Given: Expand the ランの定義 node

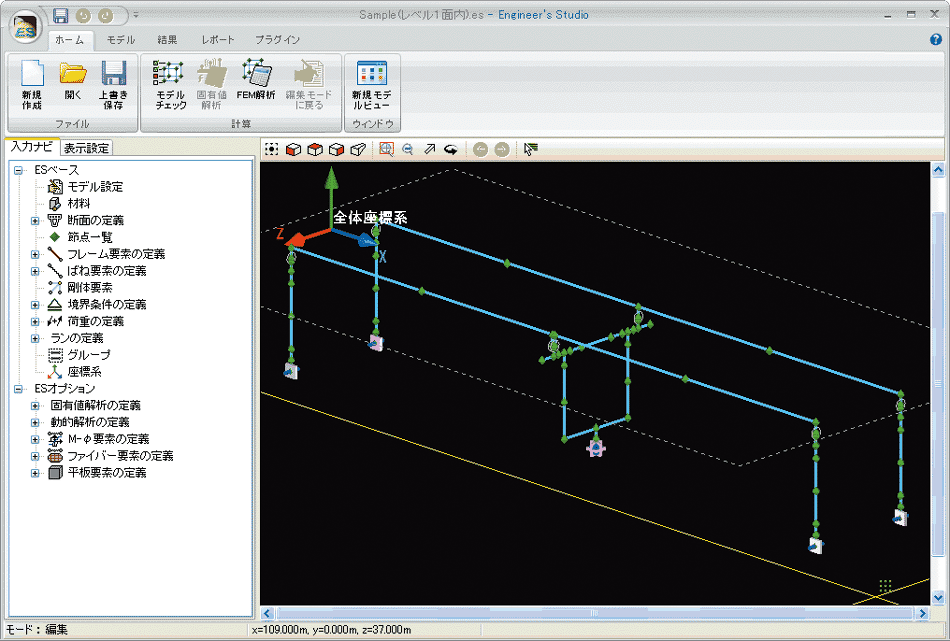Looking at the screenshot, I should tap(35, 339).
